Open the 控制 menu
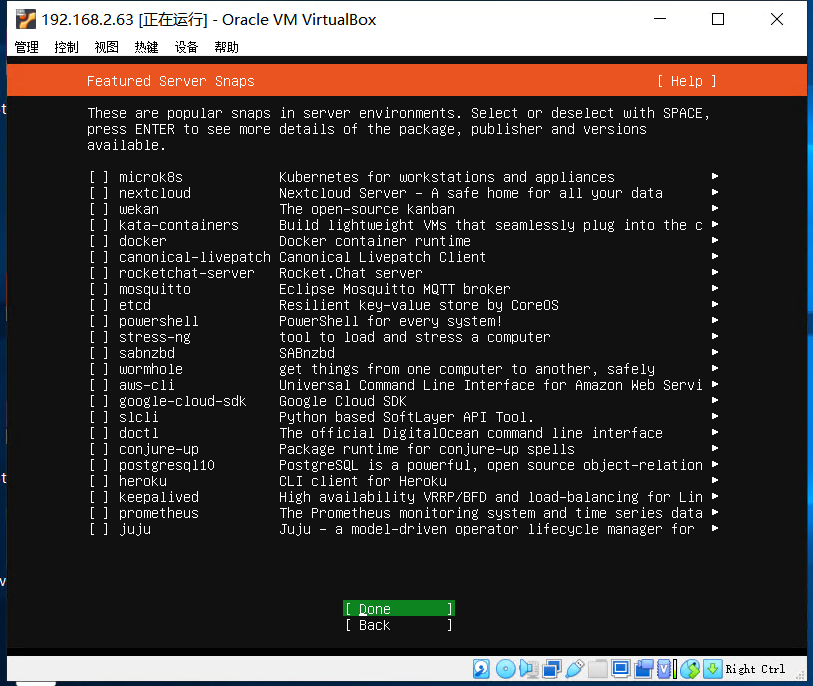The width and height of the screenshot is (813, 686). (66, 47)
